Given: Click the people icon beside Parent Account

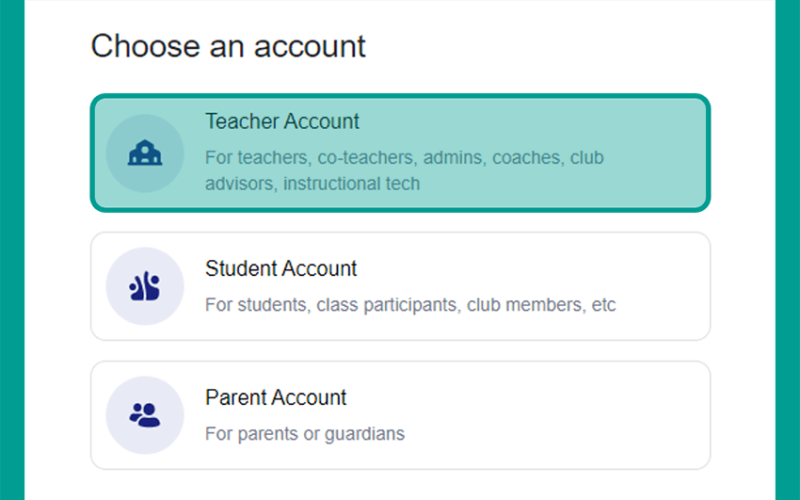Looking at the screenshot, I should [145, 415].
